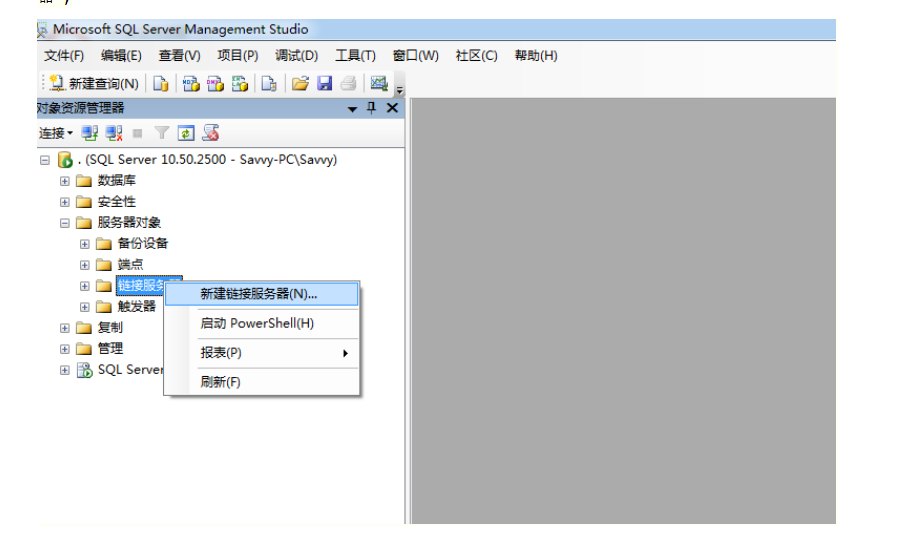Expand the 安全性 folder node
This screenshot has width=909, height=545.
pyautogui.click(x=64, y=202)
